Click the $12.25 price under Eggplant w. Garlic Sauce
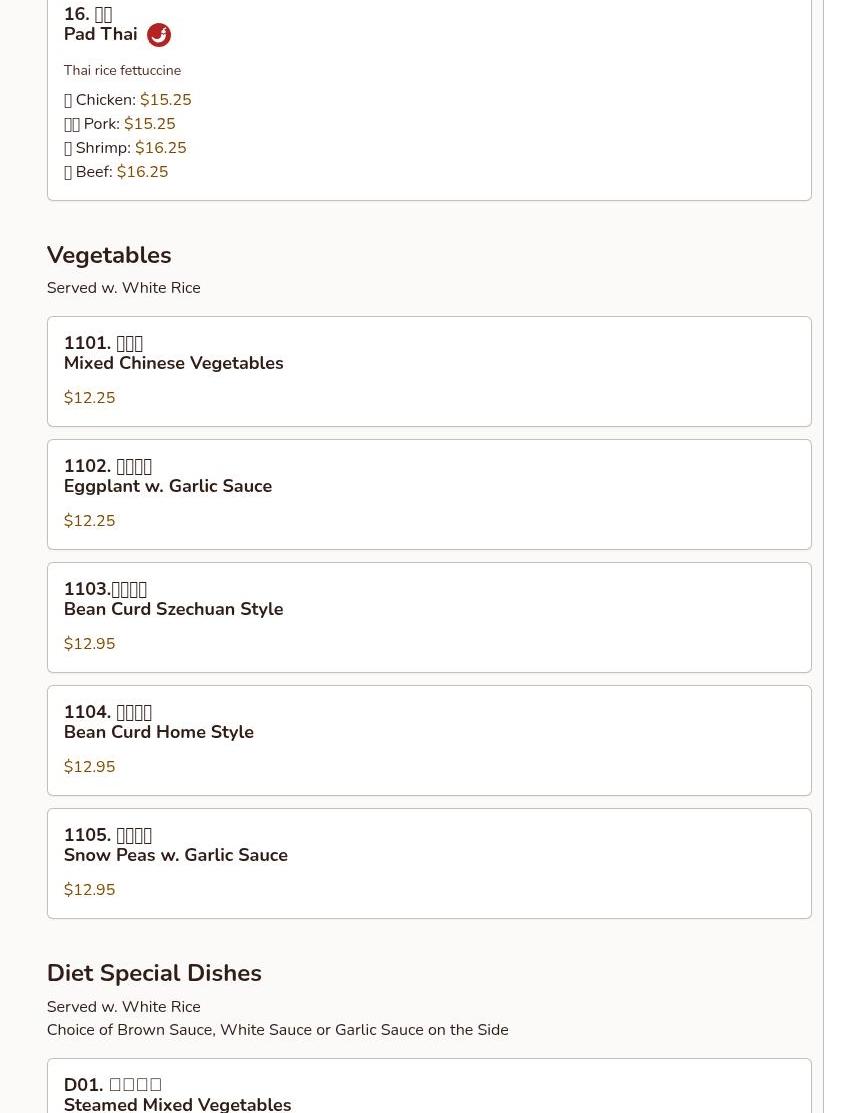This screenshot has width=844, height=1113. [x=89, y=521]
